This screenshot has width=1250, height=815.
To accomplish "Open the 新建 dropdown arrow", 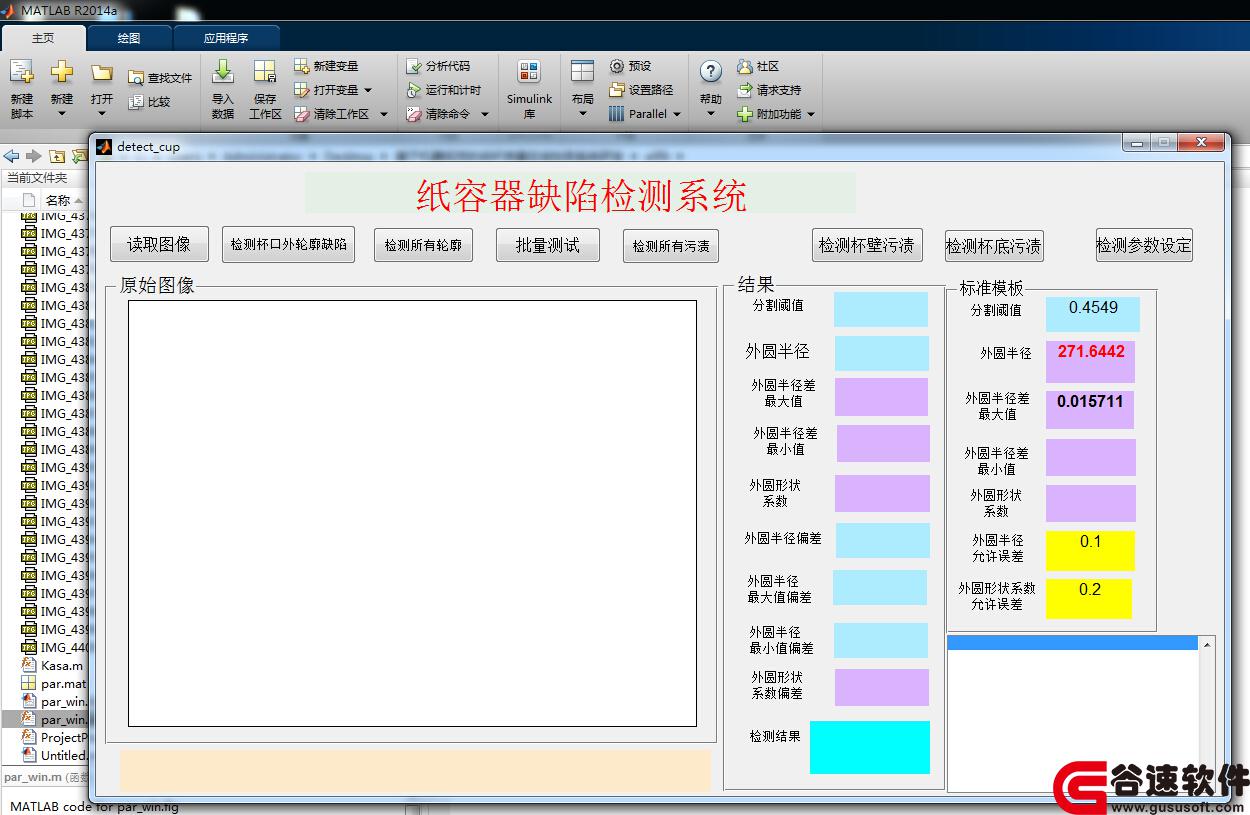I will pos(62,114).
